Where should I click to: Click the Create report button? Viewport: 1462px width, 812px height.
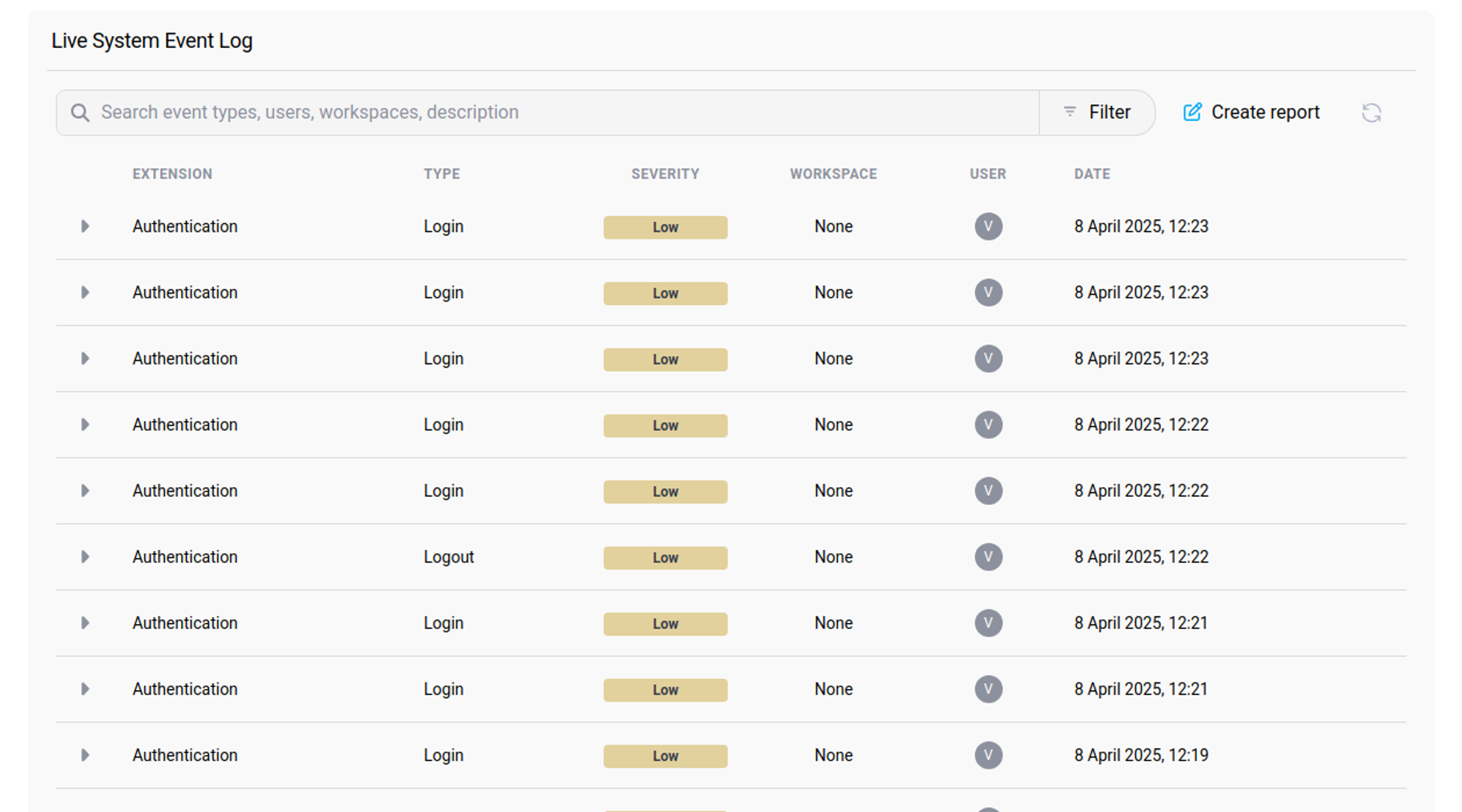pos(1250,112)
